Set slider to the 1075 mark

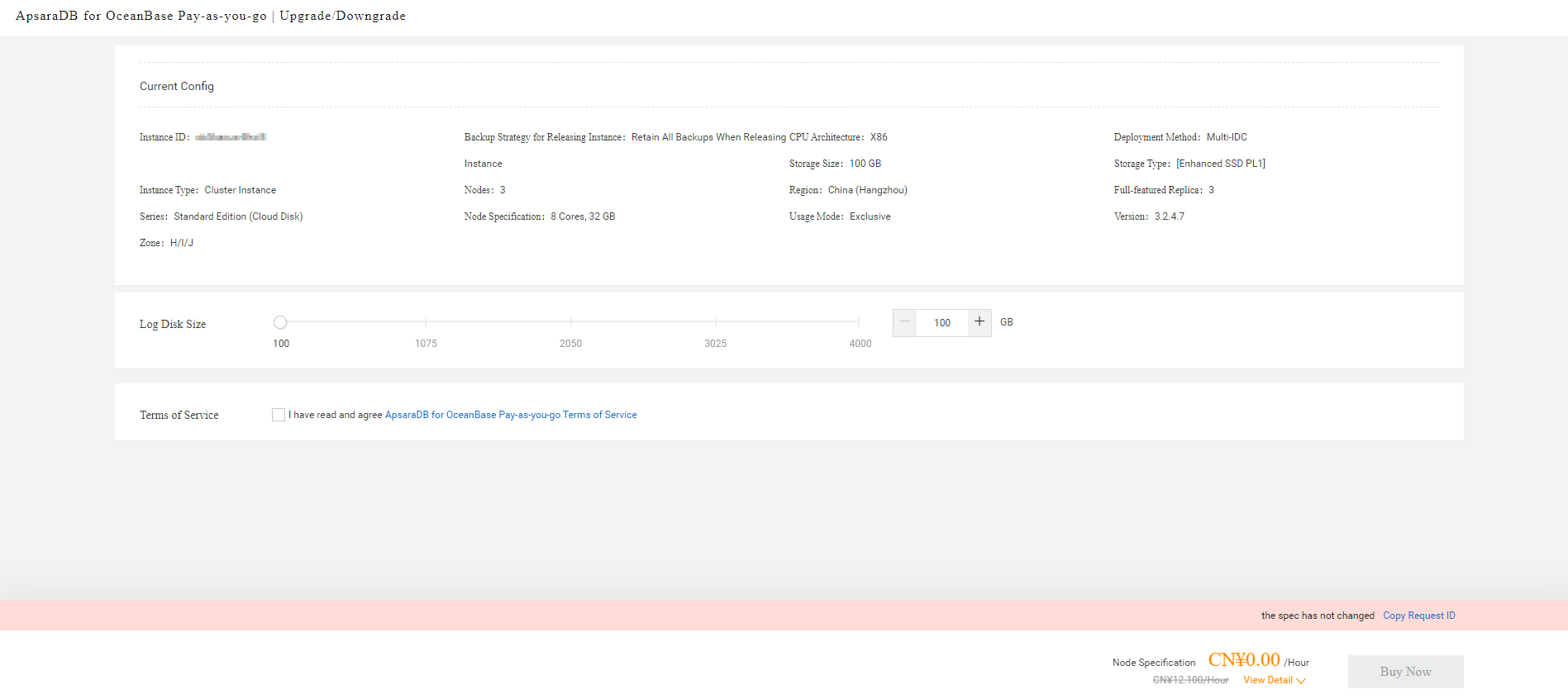[x=426, y=322]
